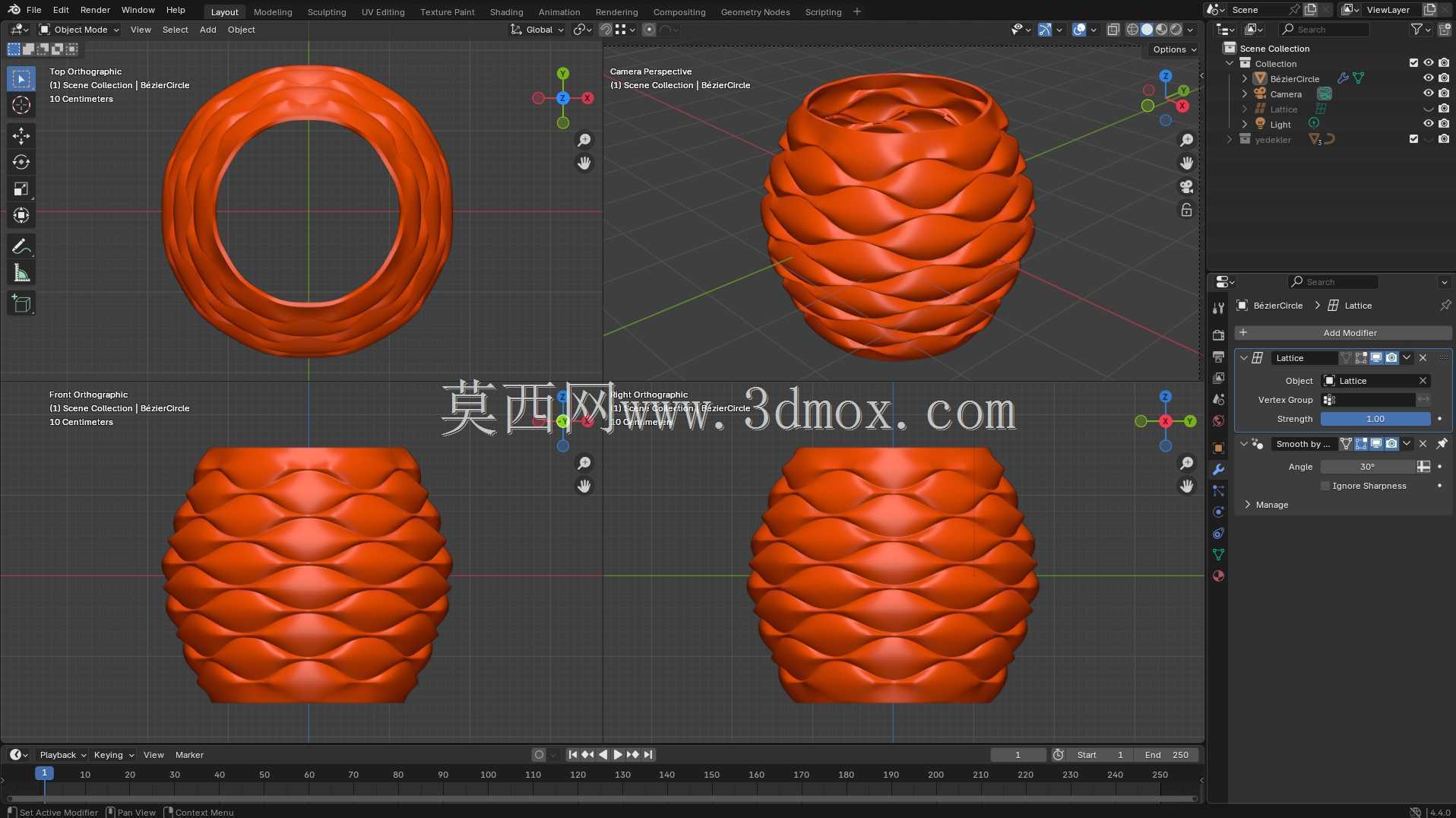Open the Playback menu in timeline
The image size is (1456, 818).
click(63, 755)
